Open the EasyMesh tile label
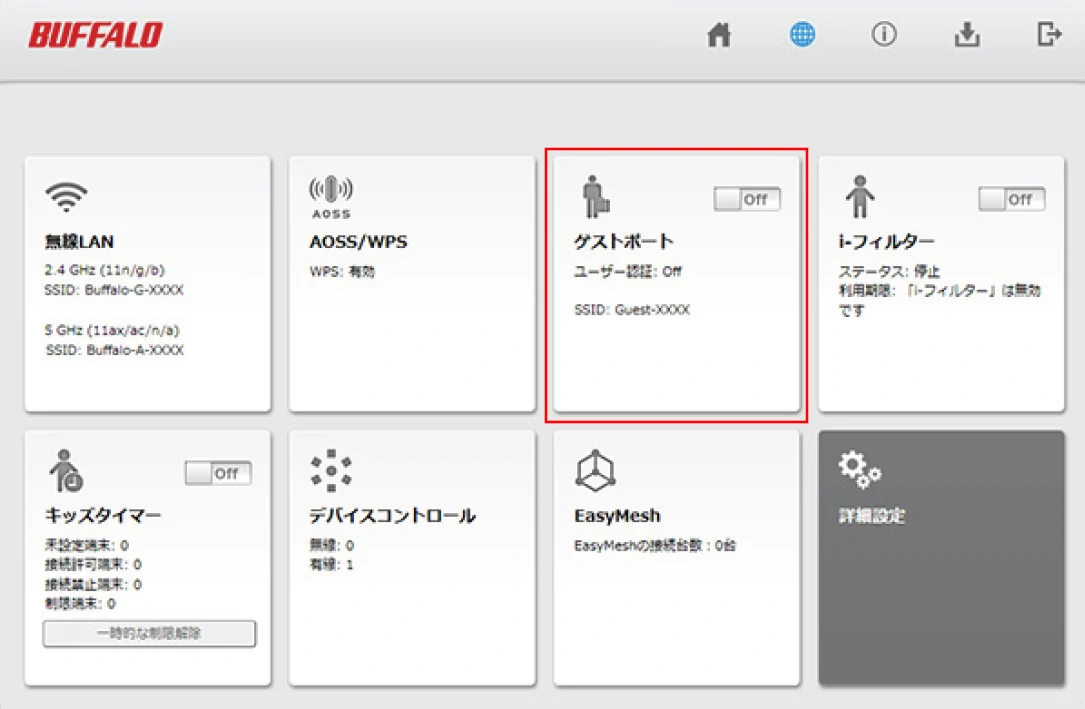The width and height of the screenshot is (1085, 709). (617, 516)
